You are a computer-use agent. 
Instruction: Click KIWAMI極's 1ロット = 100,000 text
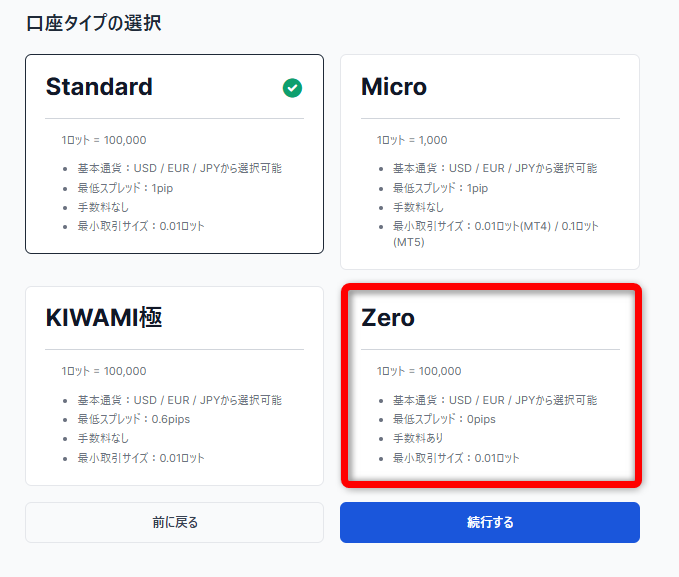click(x=103, y=371)
